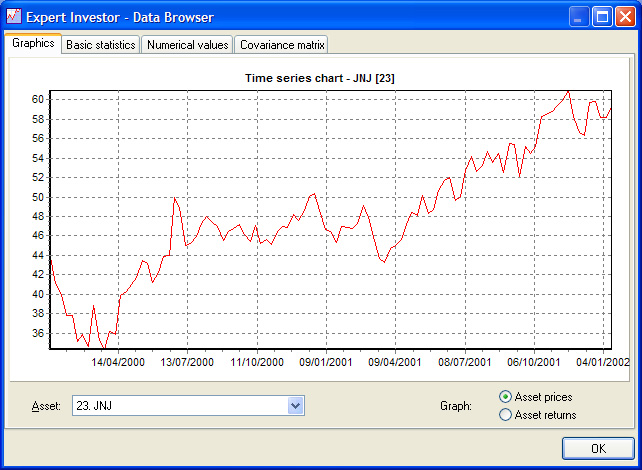Close the Data Browser window
This screenshot has width=642, height=470.
click(x=626, y=17)
